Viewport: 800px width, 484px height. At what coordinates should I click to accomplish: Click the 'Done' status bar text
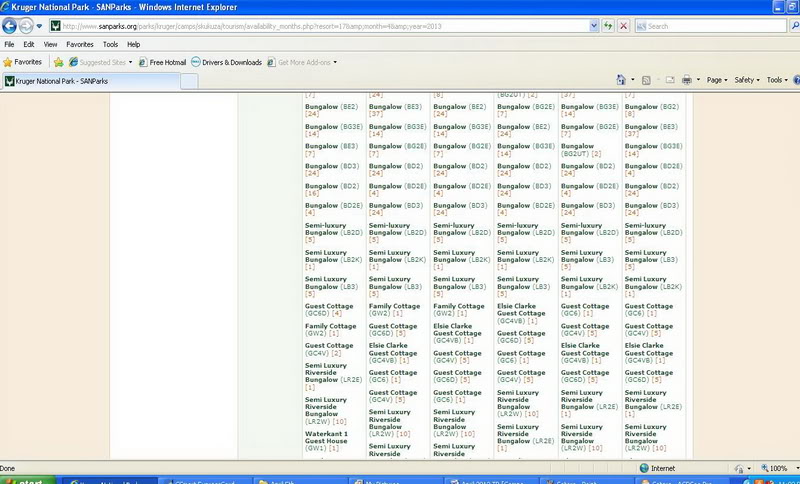(x=8, y=468)
